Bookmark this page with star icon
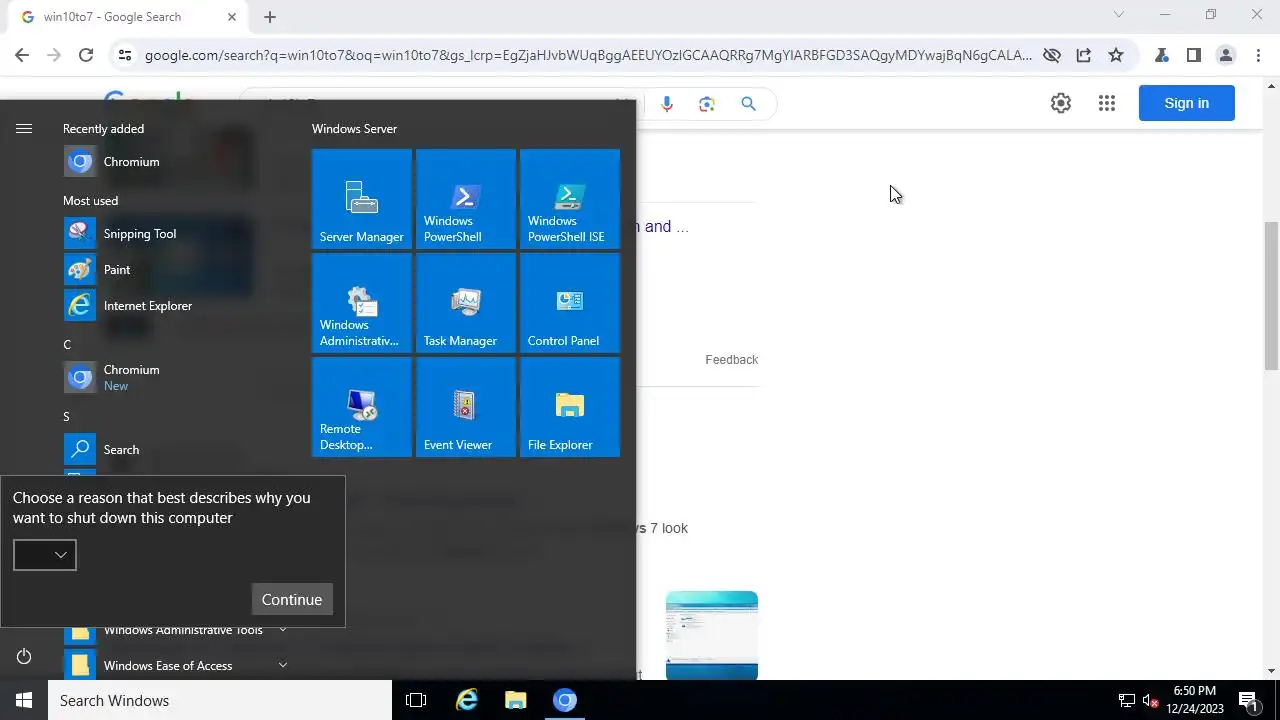This screenshot has width=1280, height=720. [x=1116, y=55]
